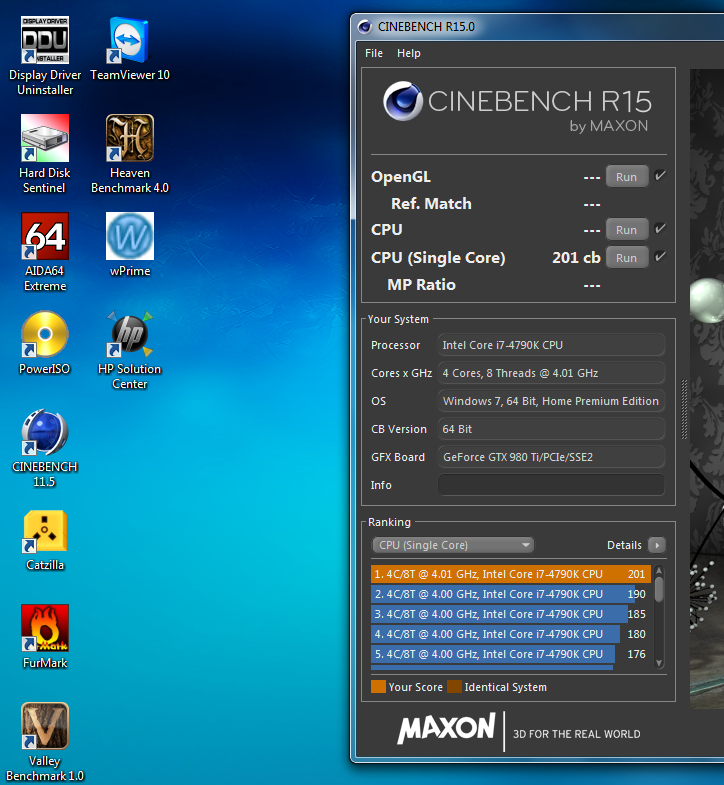Screen dimensions: 724x785
Task: Expand the ranking Details arrow button
Action: (x=657, y=545)
